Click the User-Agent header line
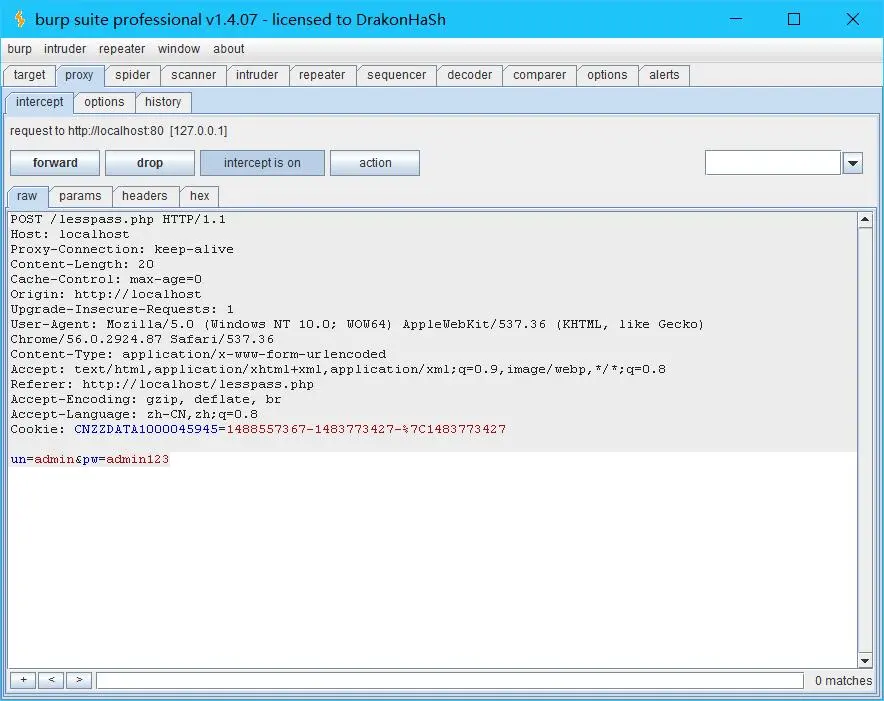This screenshot has height=701, width=884. coord(357,332)
